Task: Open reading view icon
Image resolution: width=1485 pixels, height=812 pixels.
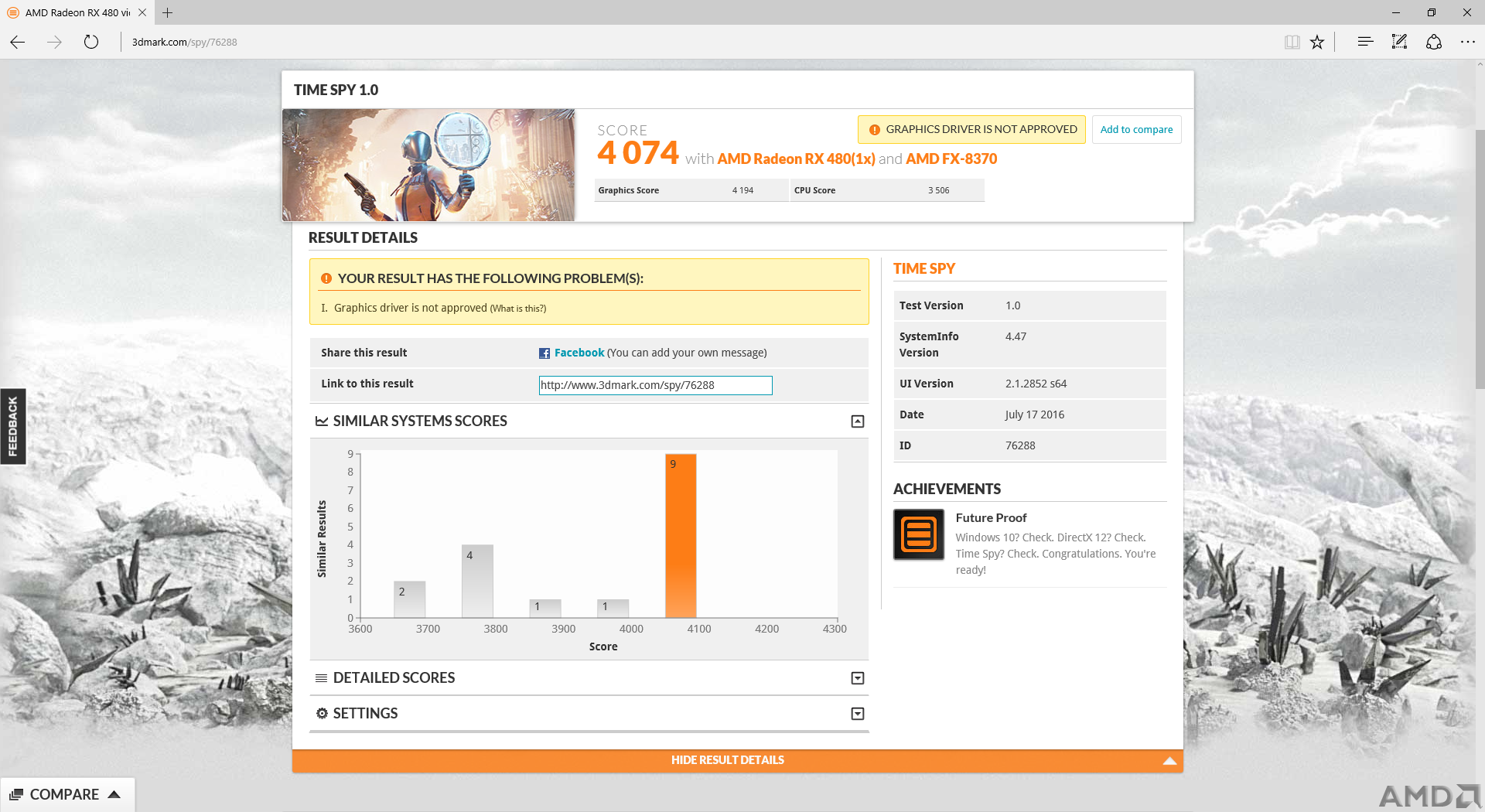Action: (x=1292, y=42)
